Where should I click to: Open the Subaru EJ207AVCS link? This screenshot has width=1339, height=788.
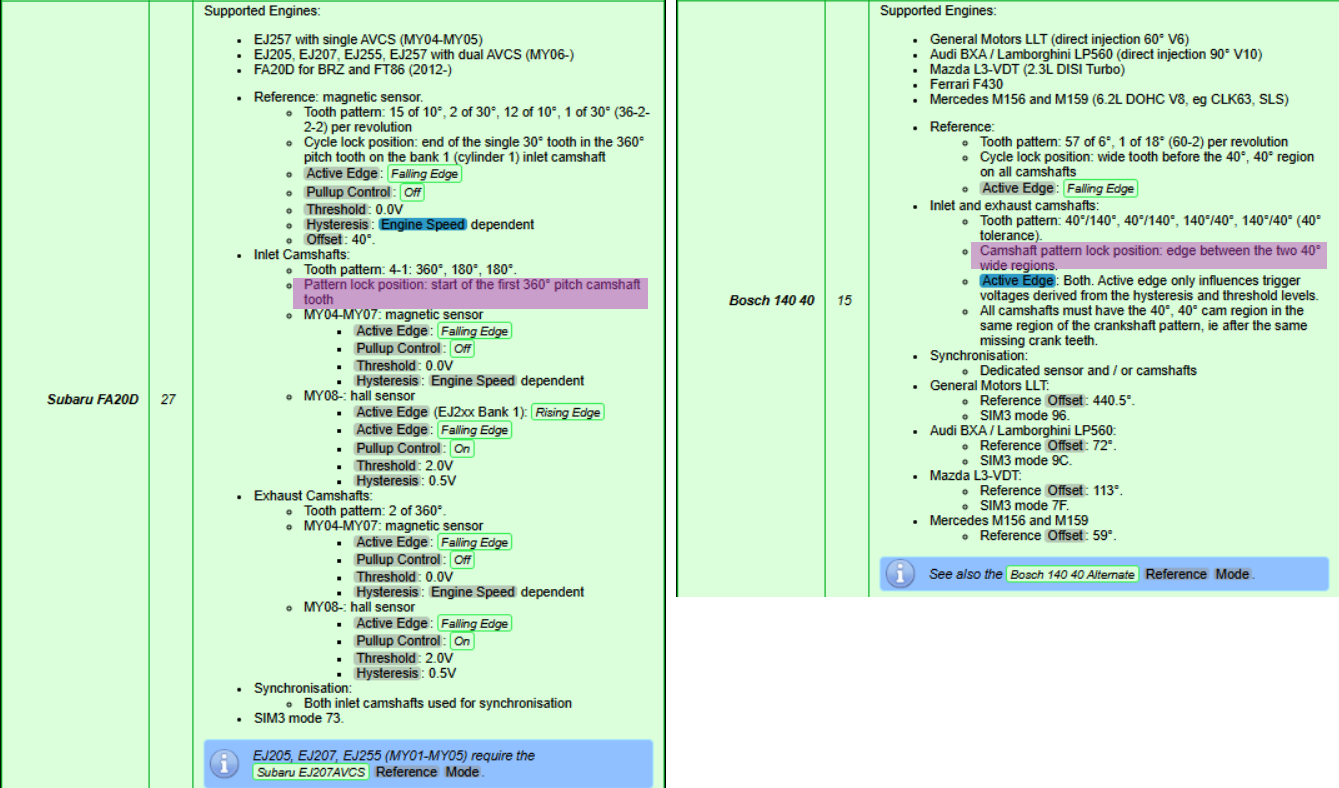311,772
